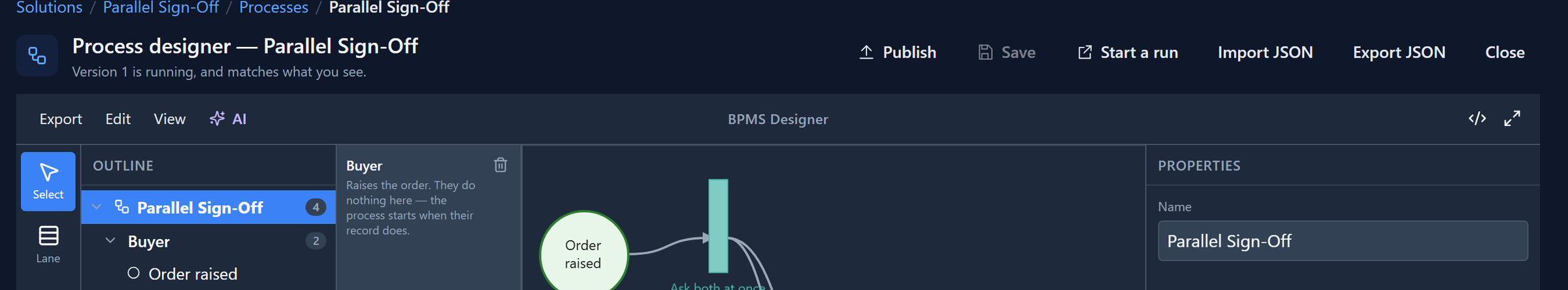The height and width of the screenshot is (290, 1568).
Task: Start a run of the process
Action: click(1127, 52)
